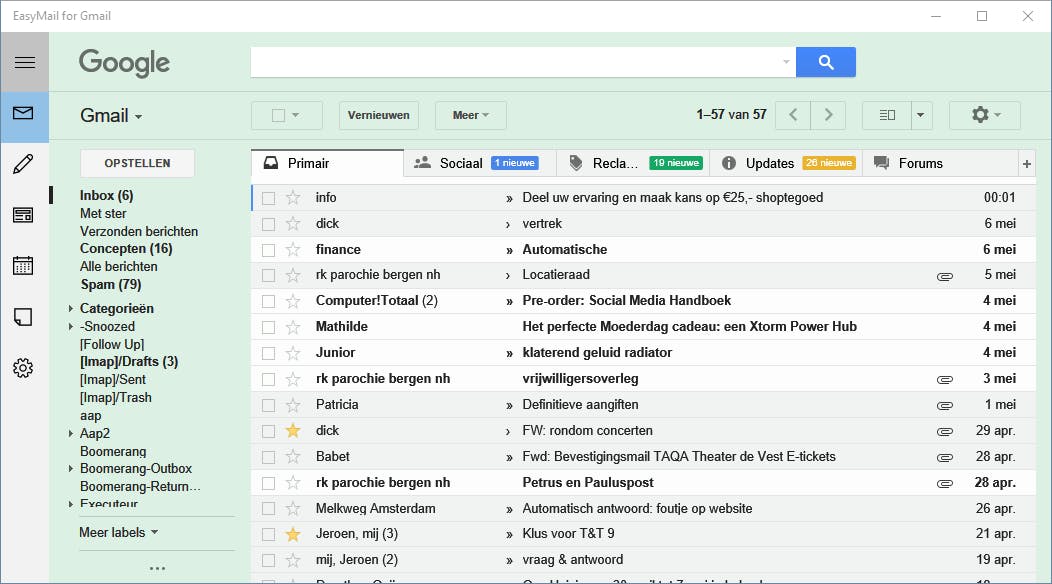Viewport: 1052px width, 584px height.
Task: Open the calendar sidebar icon
Action: (x=24, y=266)
